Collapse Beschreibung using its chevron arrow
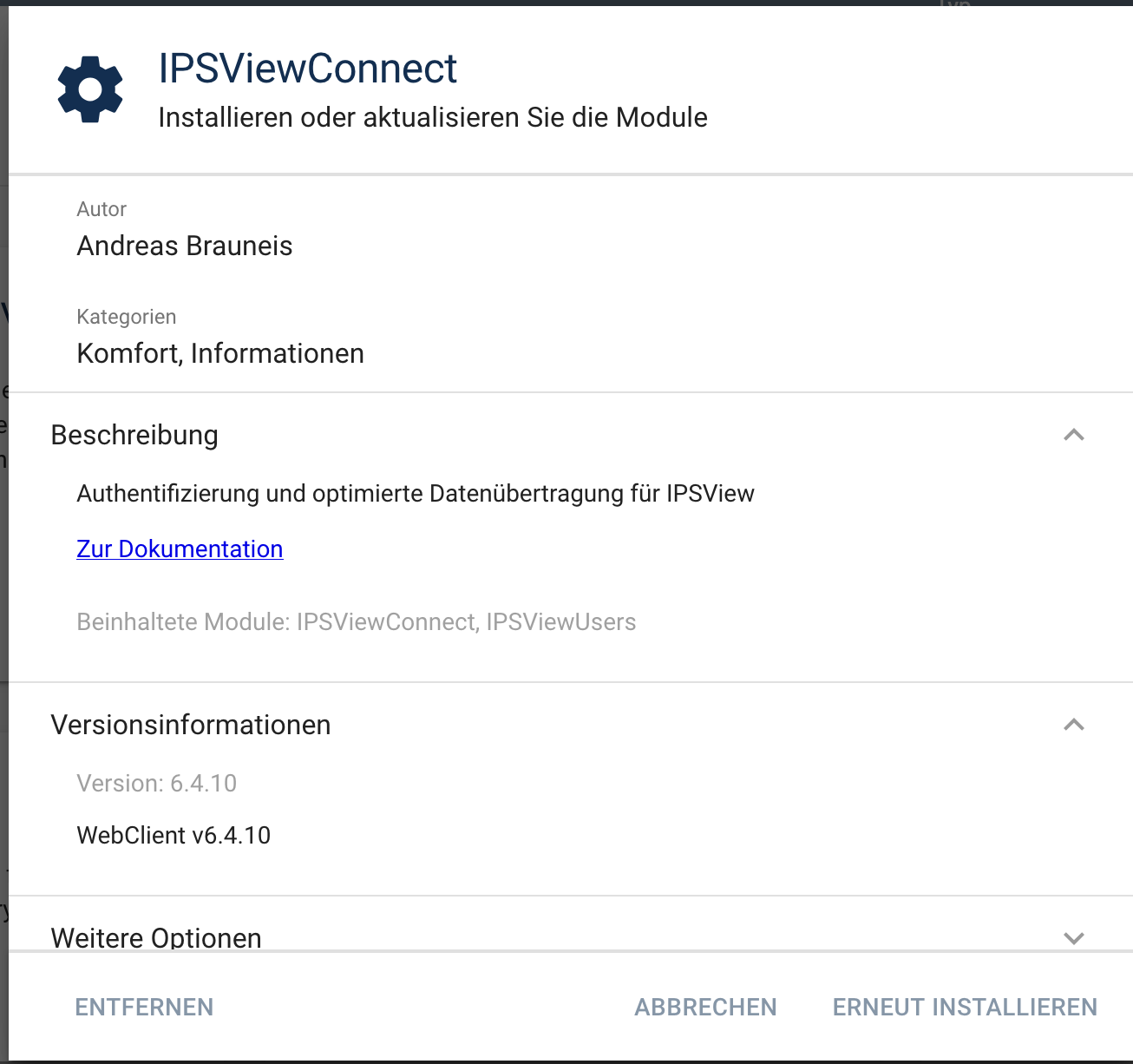The width and height of the screenshot is (1133, 1064). pos(1073,435)
